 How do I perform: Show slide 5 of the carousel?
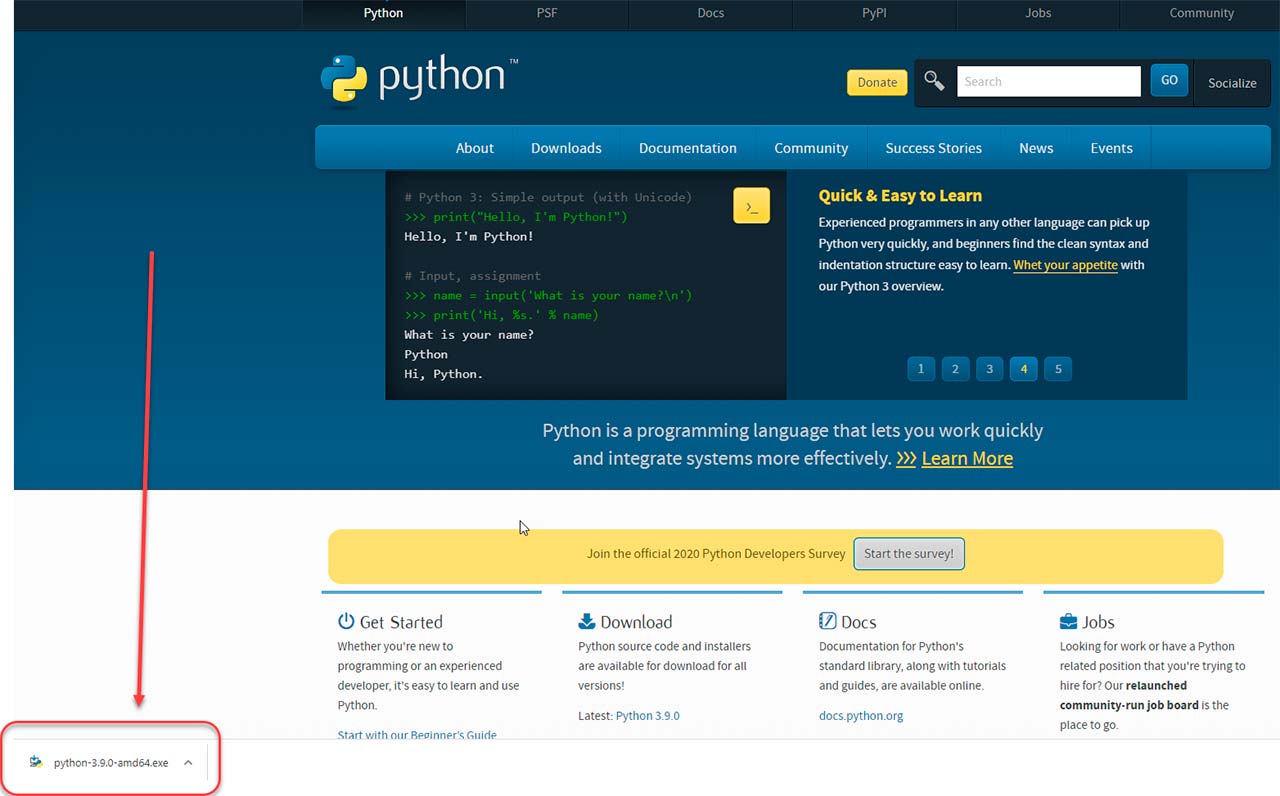(1058, 369)
